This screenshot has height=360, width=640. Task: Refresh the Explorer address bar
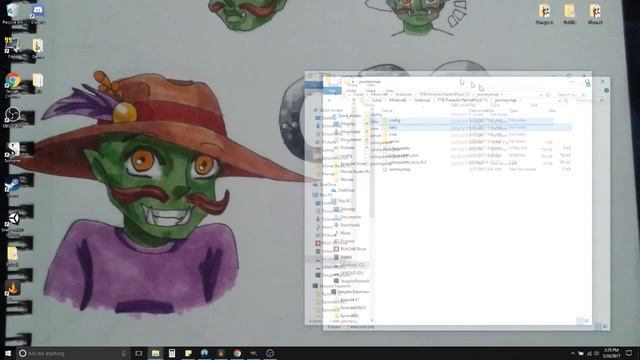(566, 100)
